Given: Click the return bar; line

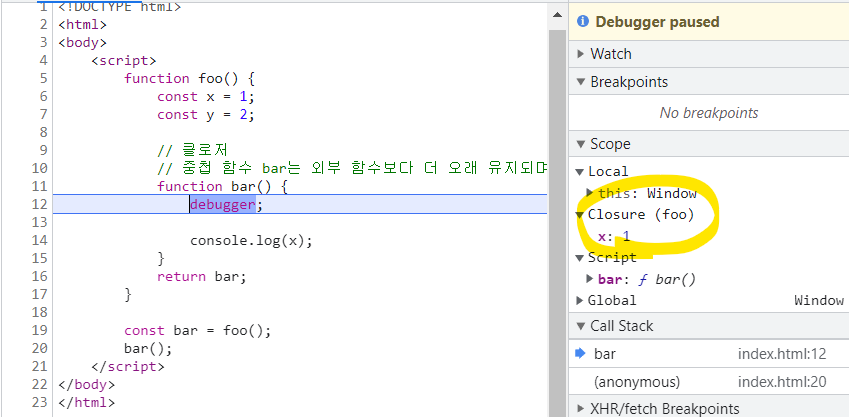Looking at the screenshot, I should click(x=201, y=277).
